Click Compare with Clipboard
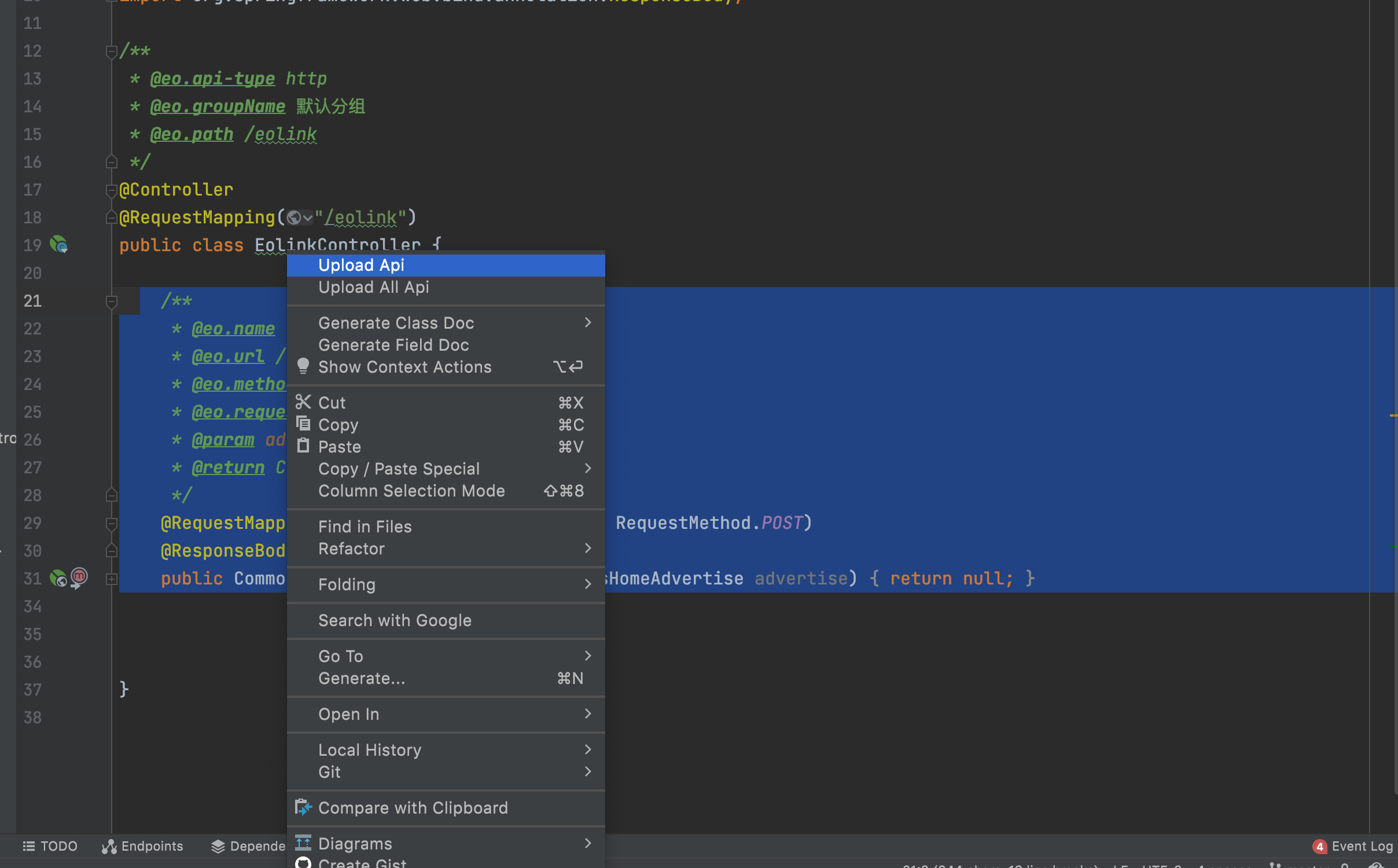Viewport: 1398px width, 868px height. pos(446,808)
